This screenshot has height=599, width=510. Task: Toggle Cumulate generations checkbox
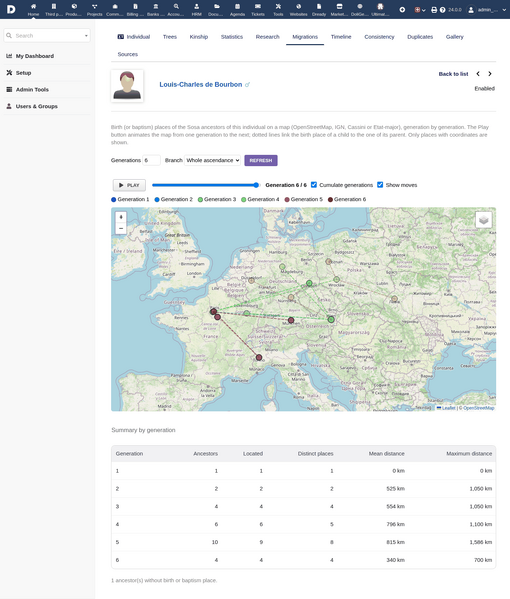[x=314, y=185]
